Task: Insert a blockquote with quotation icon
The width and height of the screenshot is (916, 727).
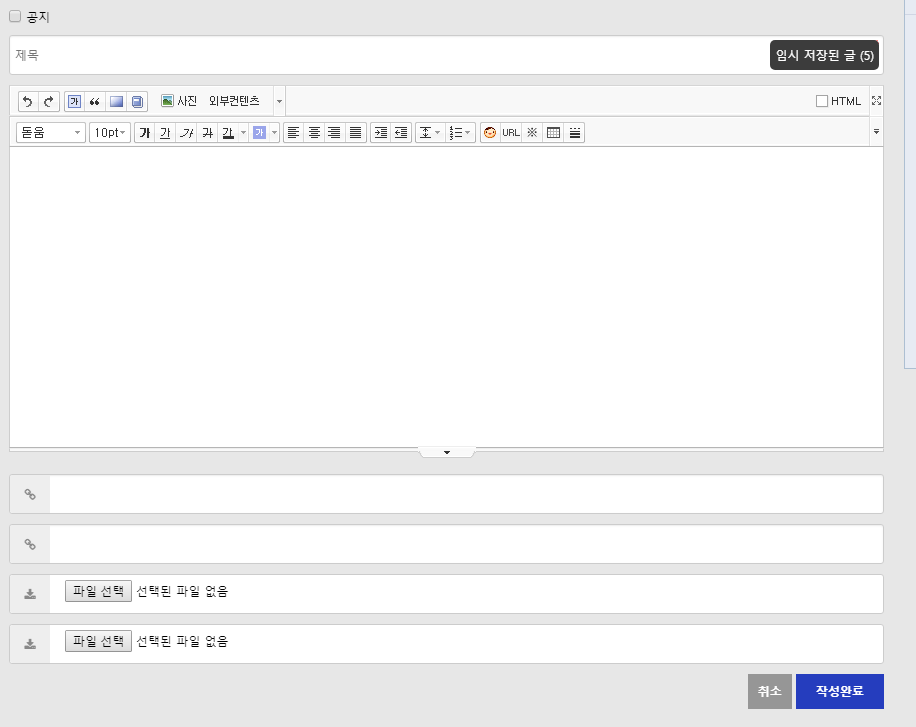Action: click(95, 101)
